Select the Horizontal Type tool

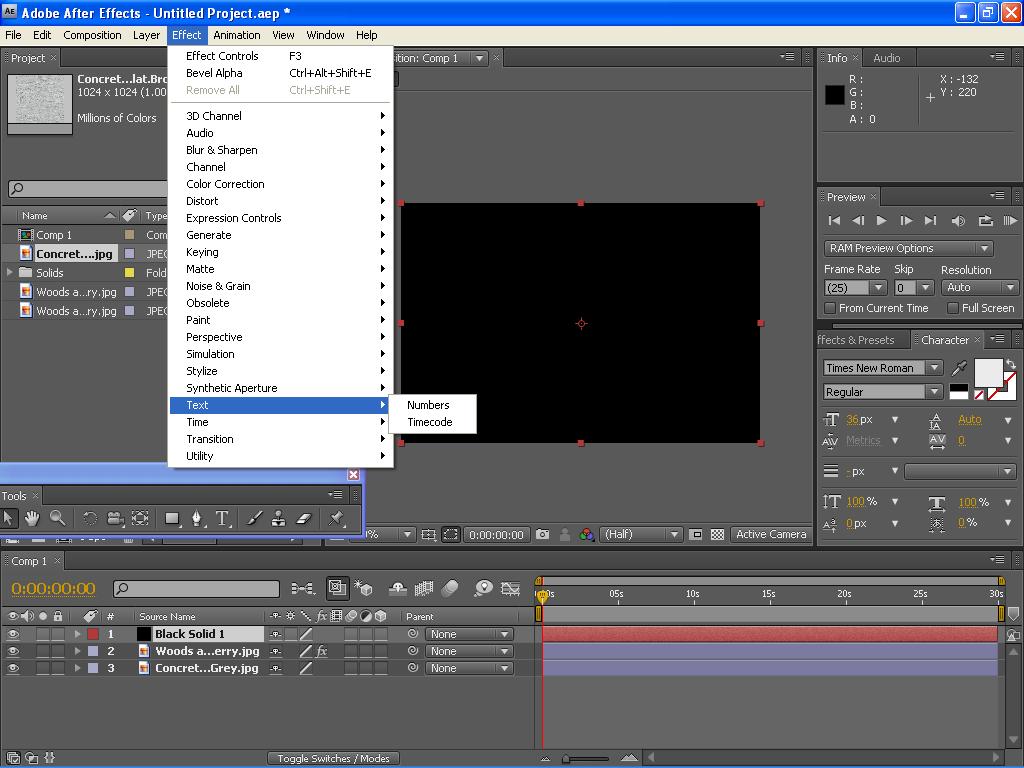coord(222,519)
